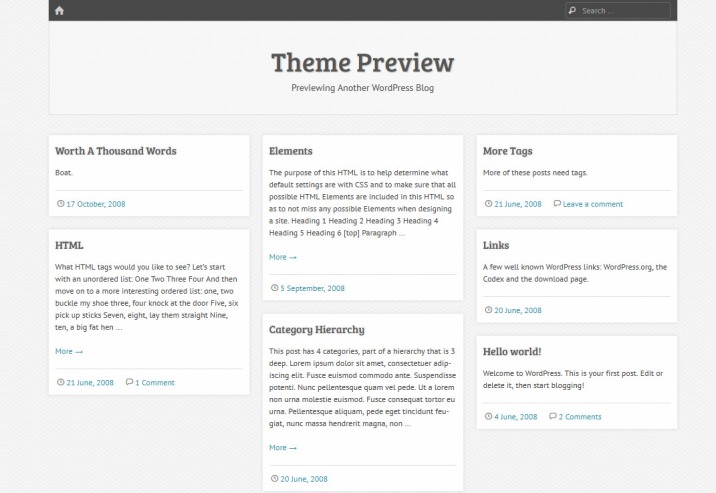Open the Theme Preview site title
The image size is (716, 493).
click(x=363, y=63)
